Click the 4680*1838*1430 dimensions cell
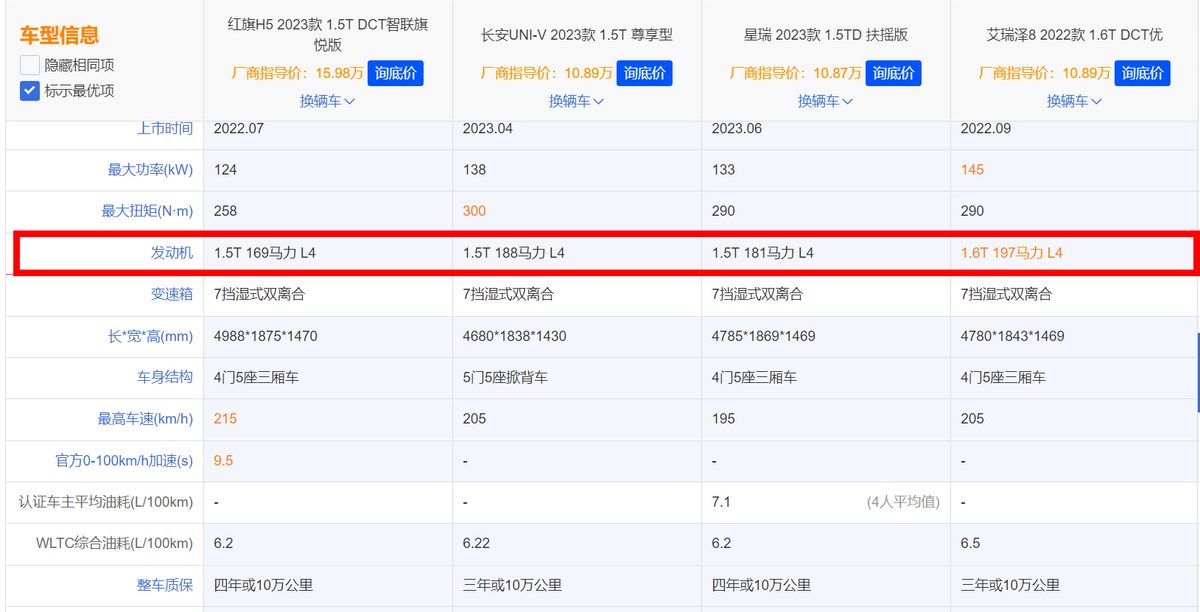 [x=514, y=336]
